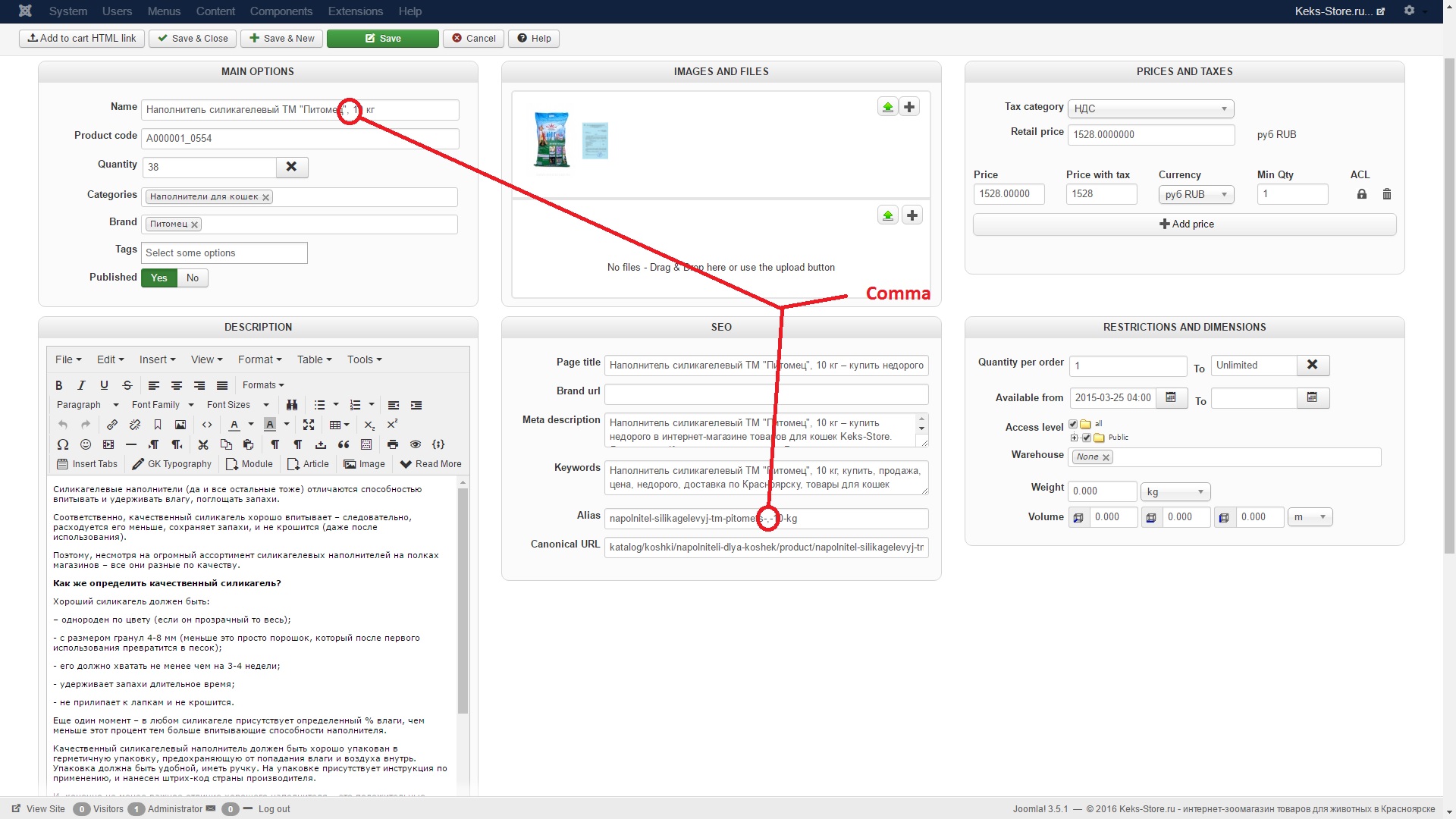Open the Weight unit kg dropdown
This screenshot has width=1456, height=819.
pyautogui.click(x=1175, y=492)
